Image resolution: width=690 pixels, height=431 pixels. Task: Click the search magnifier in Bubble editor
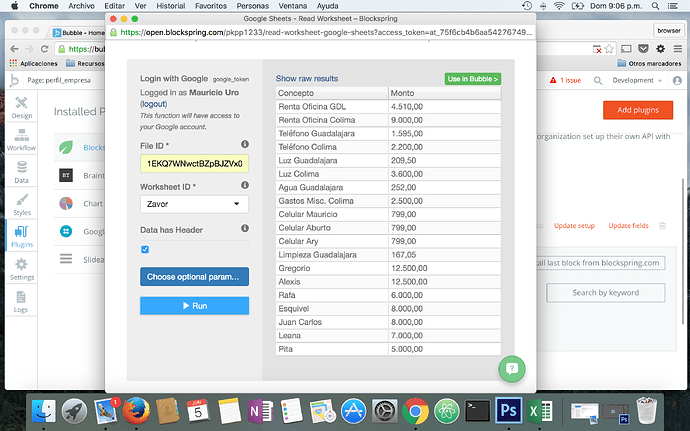(598, 81)
